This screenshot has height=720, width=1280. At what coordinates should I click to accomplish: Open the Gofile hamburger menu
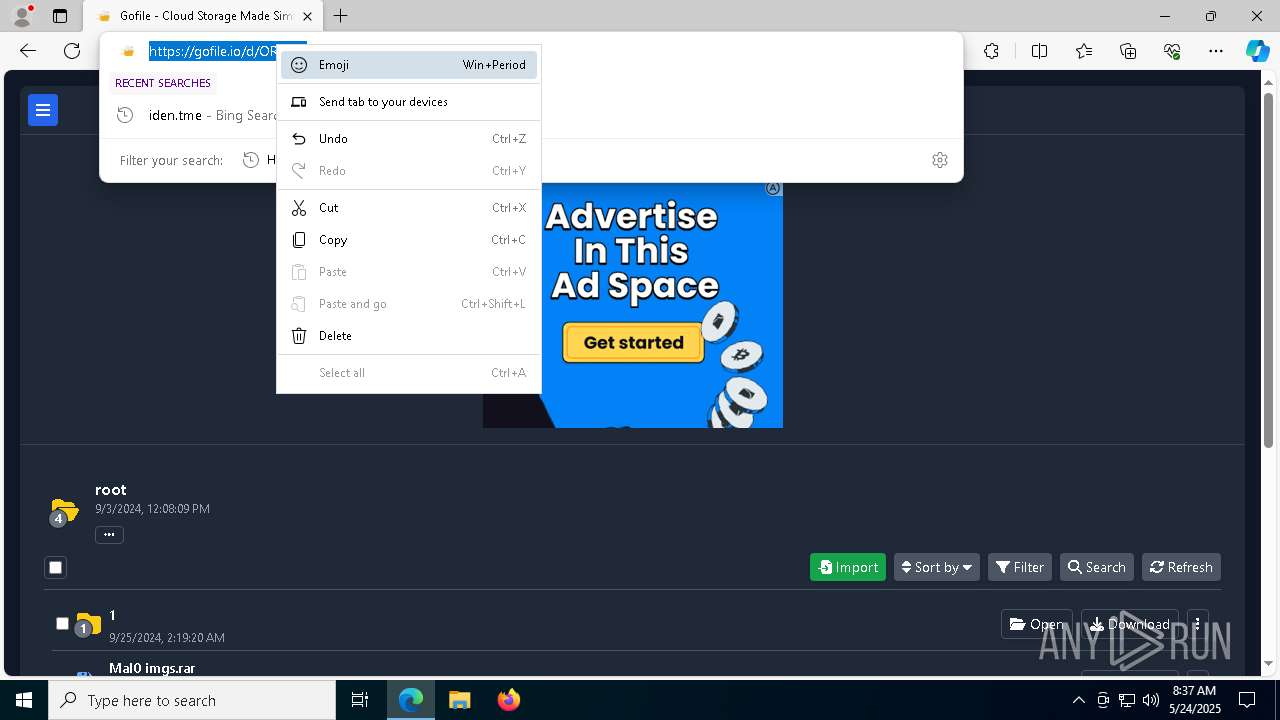tap(43, 110)
